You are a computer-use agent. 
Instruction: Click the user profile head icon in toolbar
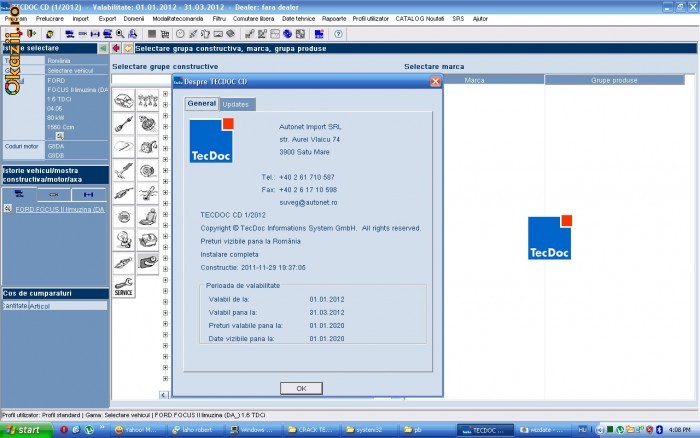50,34
